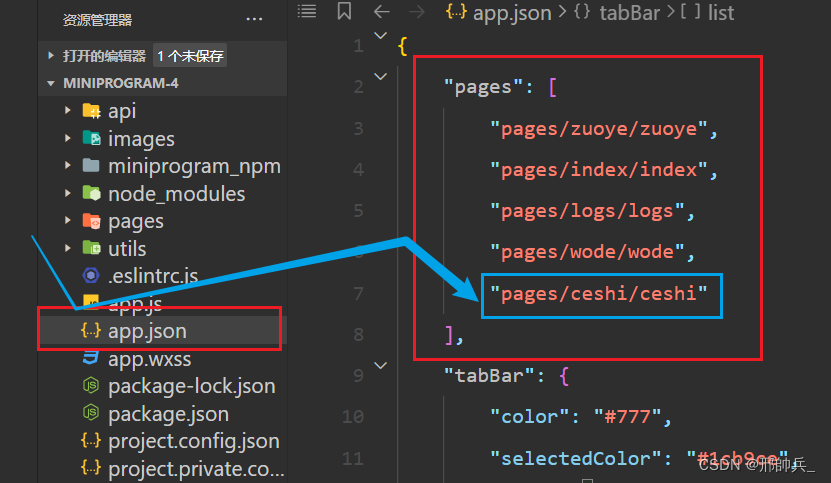Click the utils folder icon

[91, 248]
